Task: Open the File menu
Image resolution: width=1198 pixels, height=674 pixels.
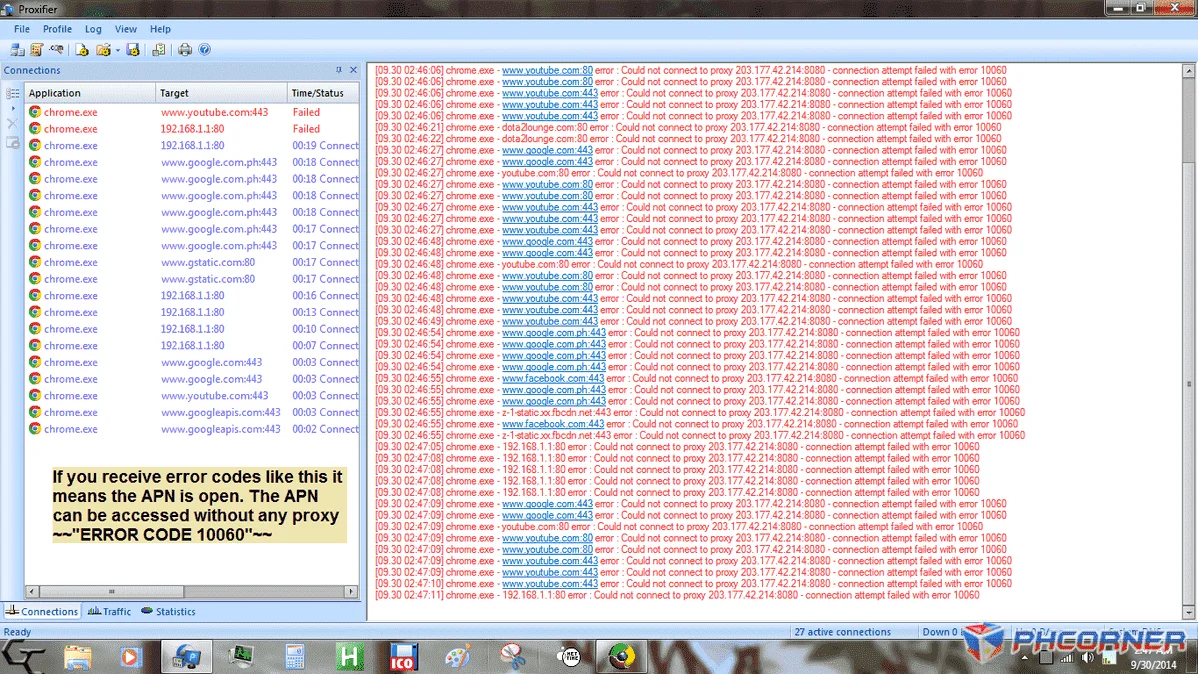Action: (x=21, y=29)
